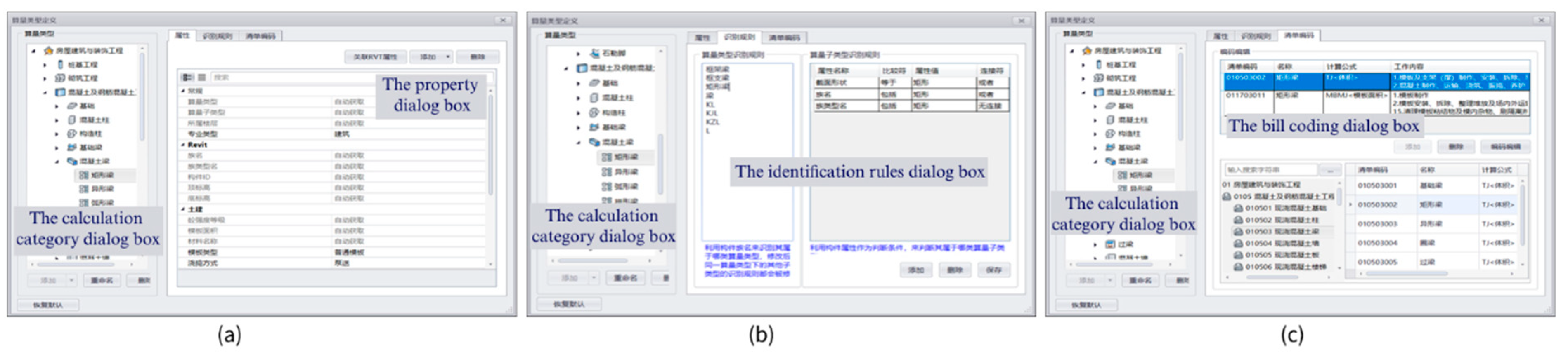1568x359 pixels.
Task: Click the 砌筑工程 masonry icon in dialog (a)
Action: 60,78
